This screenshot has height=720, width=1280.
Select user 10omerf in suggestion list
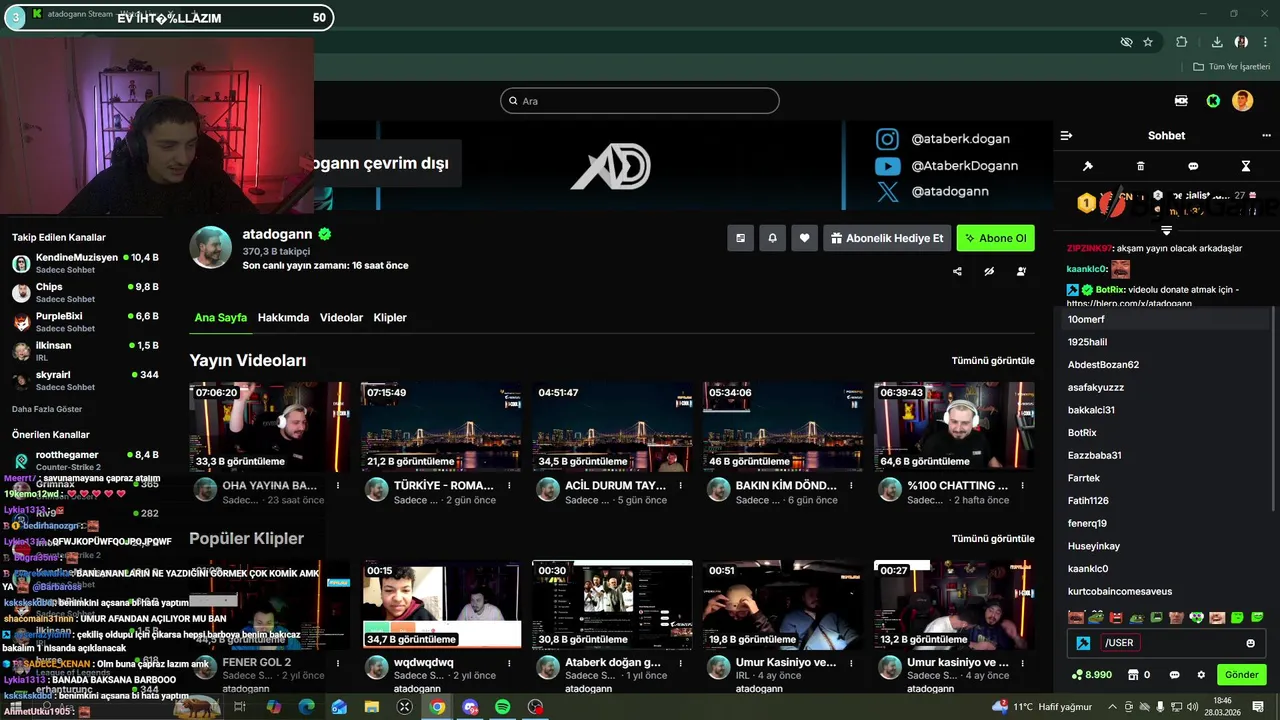[x=1166, y=319]
